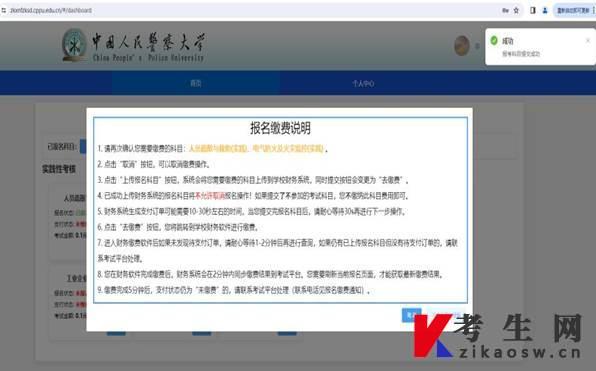Image resolution: width=596 pixels, height=371 pixels.
Task: Expand the dropdown arrow beside avatar
Action: [x=477, y=46]
